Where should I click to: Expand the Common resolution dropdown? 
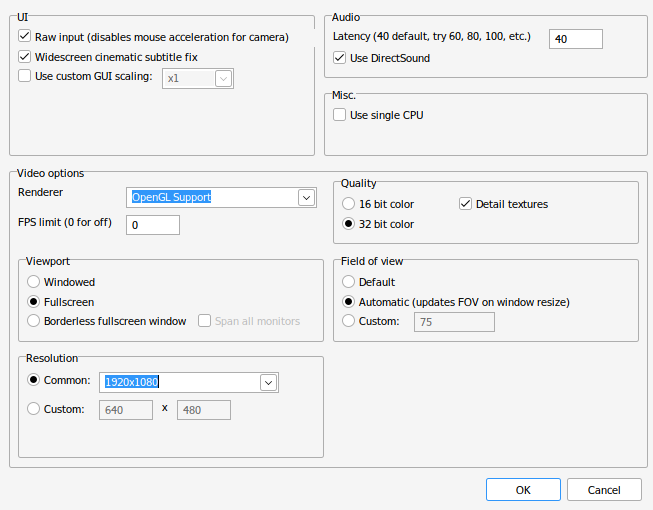(269, 382)
